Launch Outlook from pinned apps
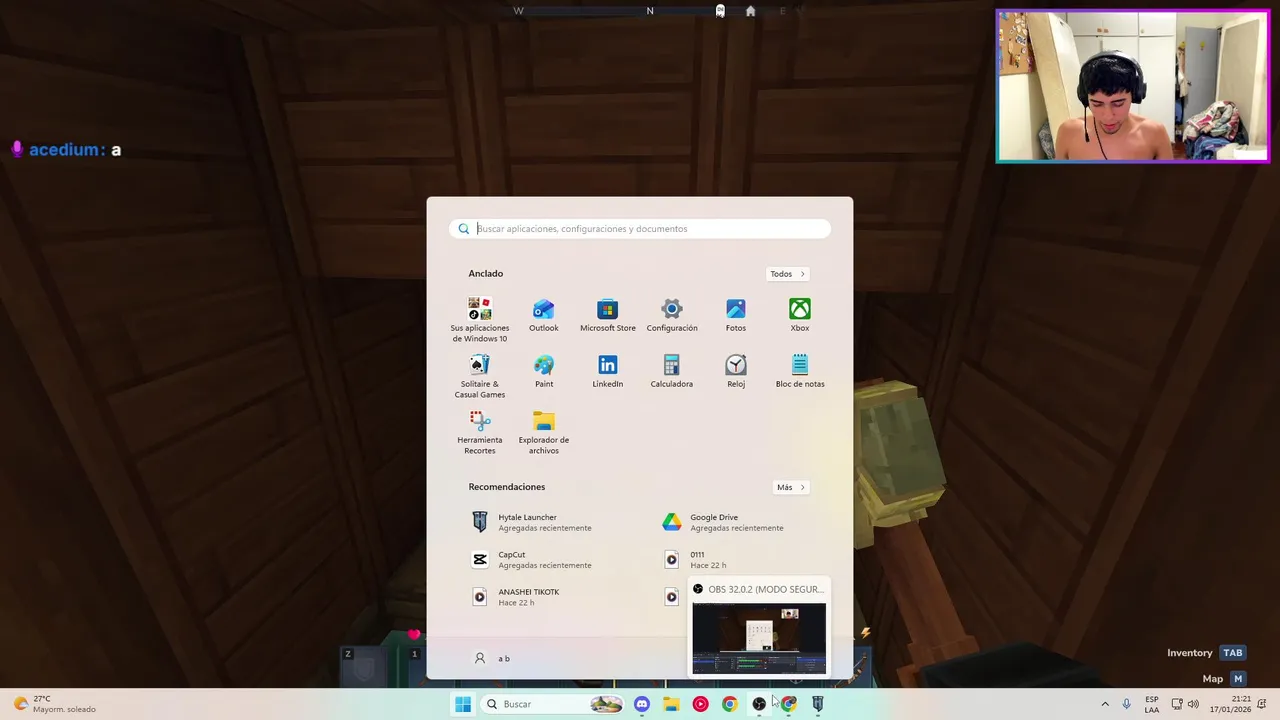This screenshot has width=1280, height=720. (543, 315)
